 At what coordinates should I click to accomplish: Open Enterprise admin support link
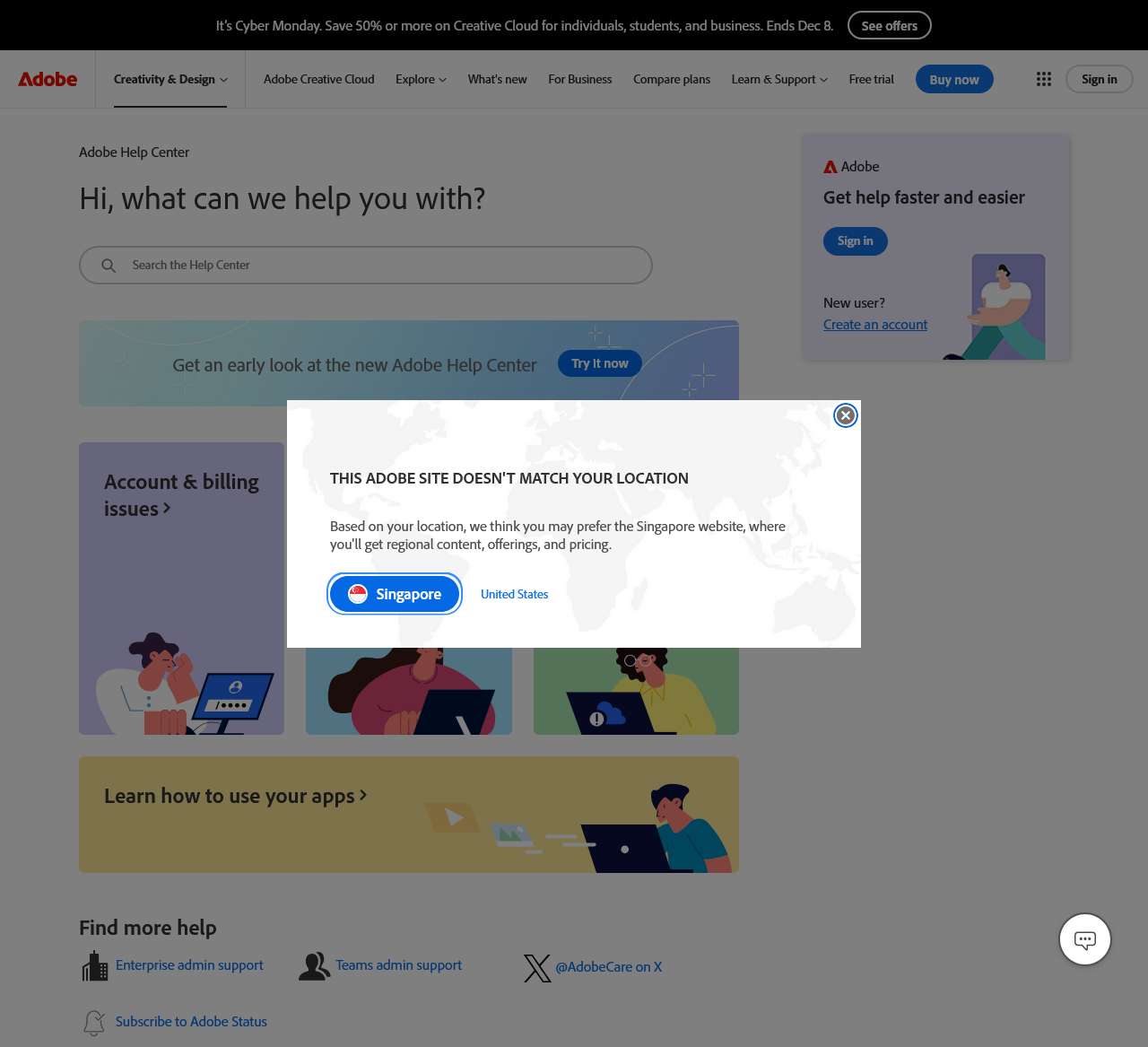(189, 965)
